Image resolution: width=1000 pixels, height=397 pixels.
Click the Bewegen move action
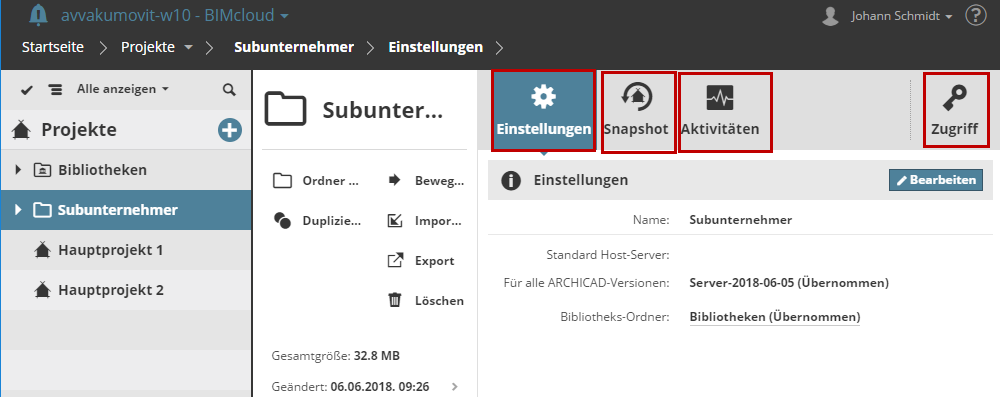tap(425, 181)
